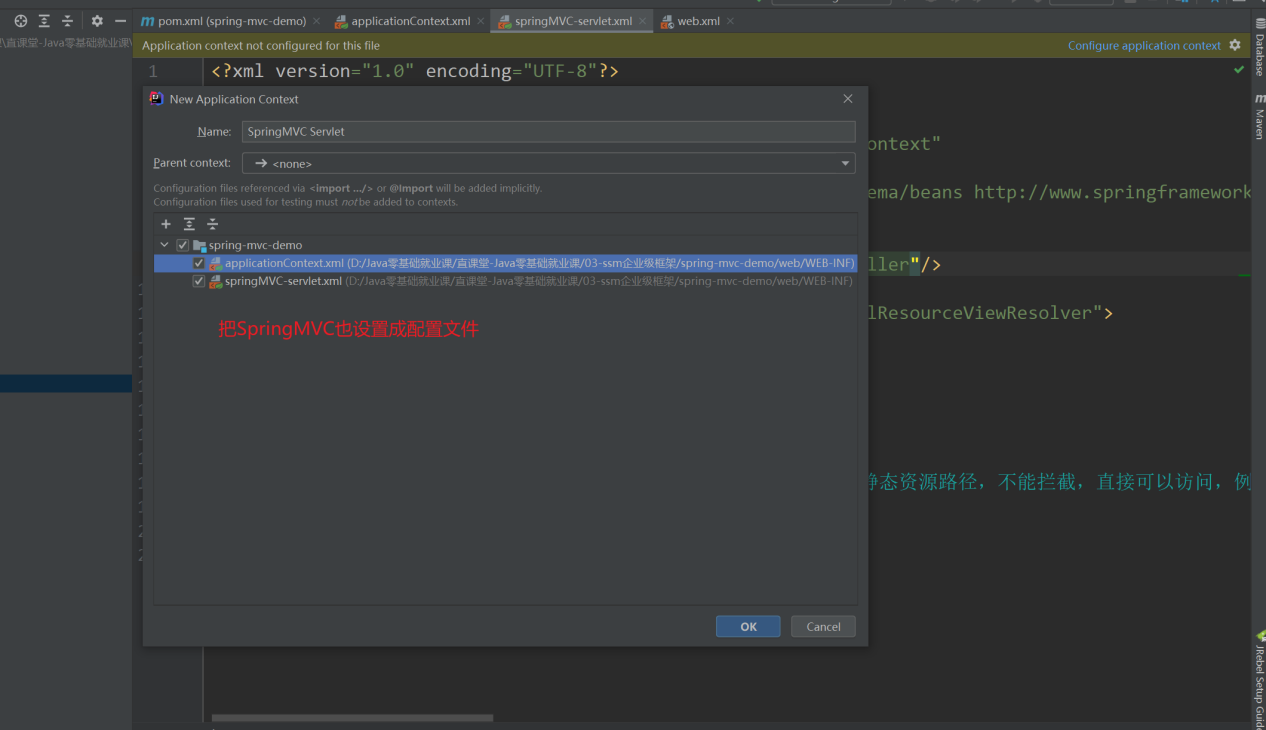Click spring-mvc-demo module folder icon
Screen dimensions: 1266x730
[199, 245]
